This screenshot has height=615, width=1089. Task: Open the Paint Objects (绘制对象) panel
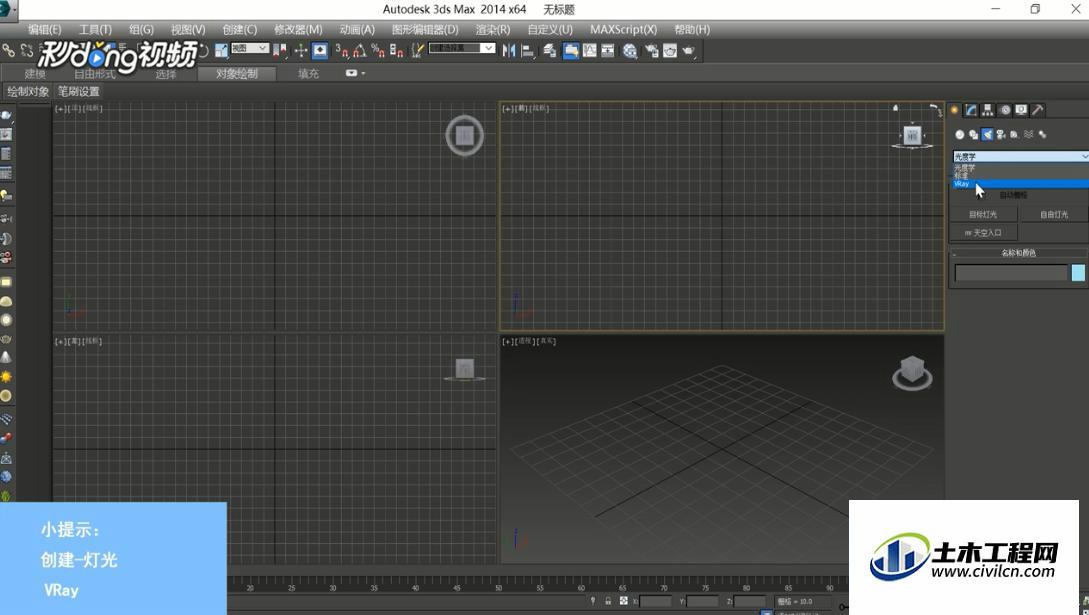click(x=28, y=92)
